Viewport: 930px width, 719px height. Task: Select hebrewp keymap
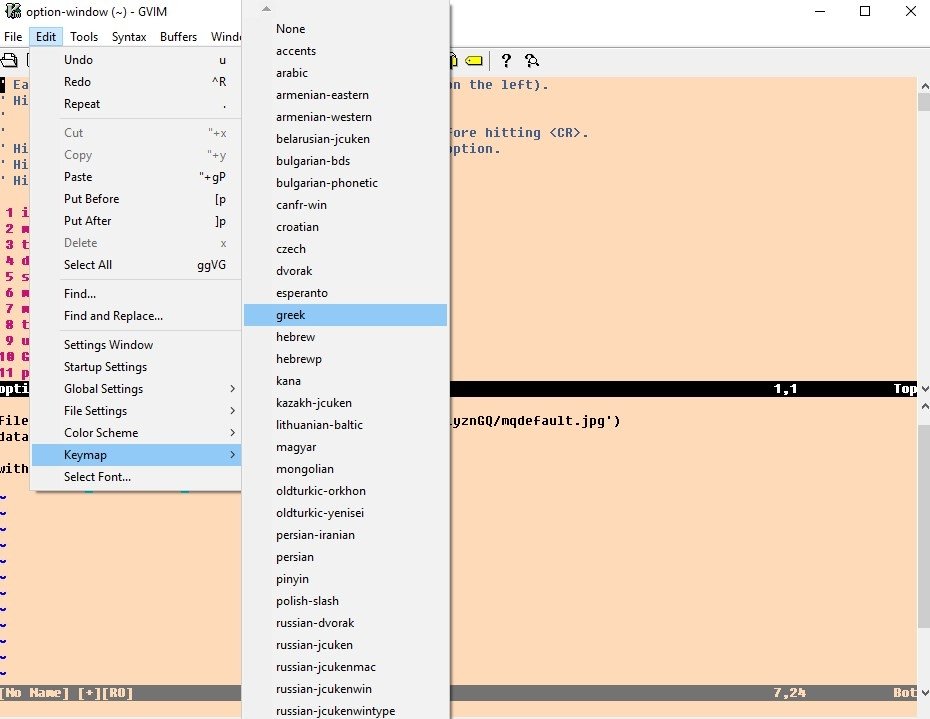click(x=345, y=359)
